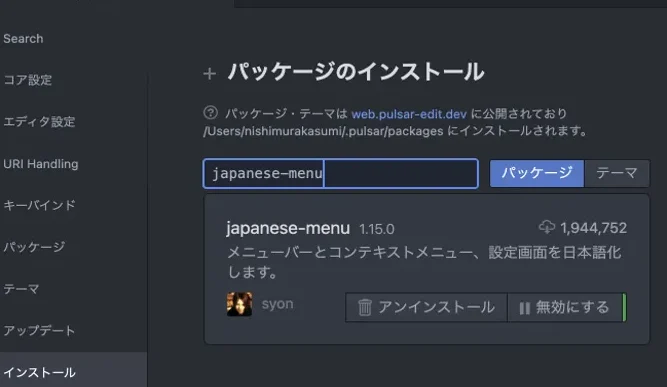This screenshot has width=667, height=387.
Task: Click version number 1.15.0
Action: point(376,230)
